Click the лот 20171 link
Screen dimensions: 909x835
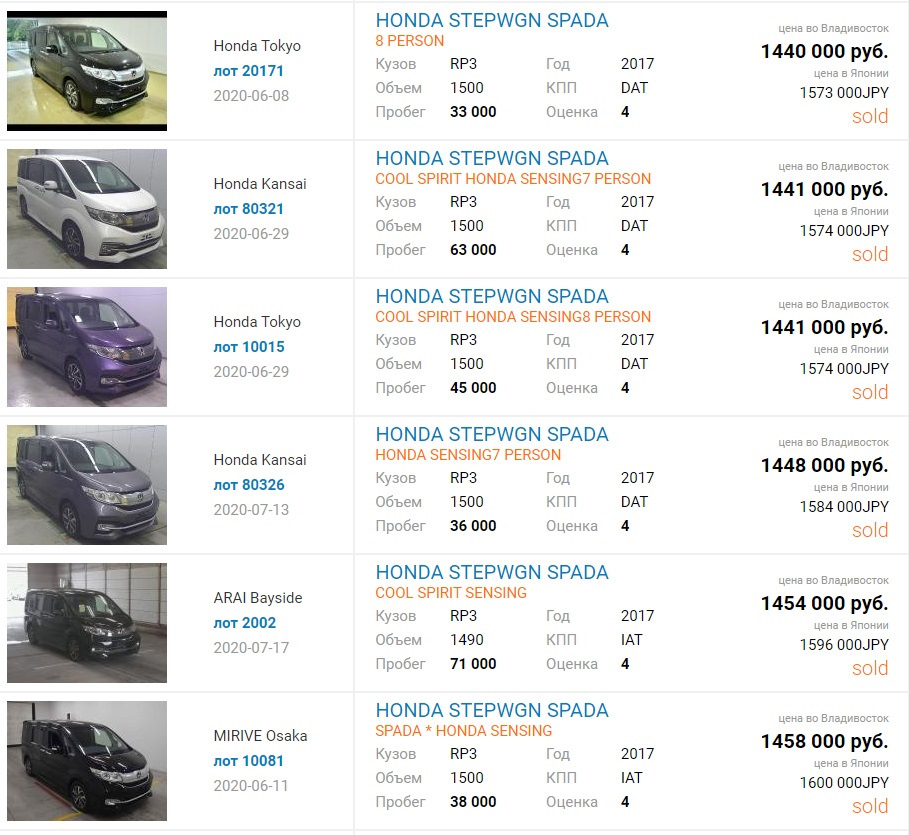pyautogui.click(x=249, y=71)
